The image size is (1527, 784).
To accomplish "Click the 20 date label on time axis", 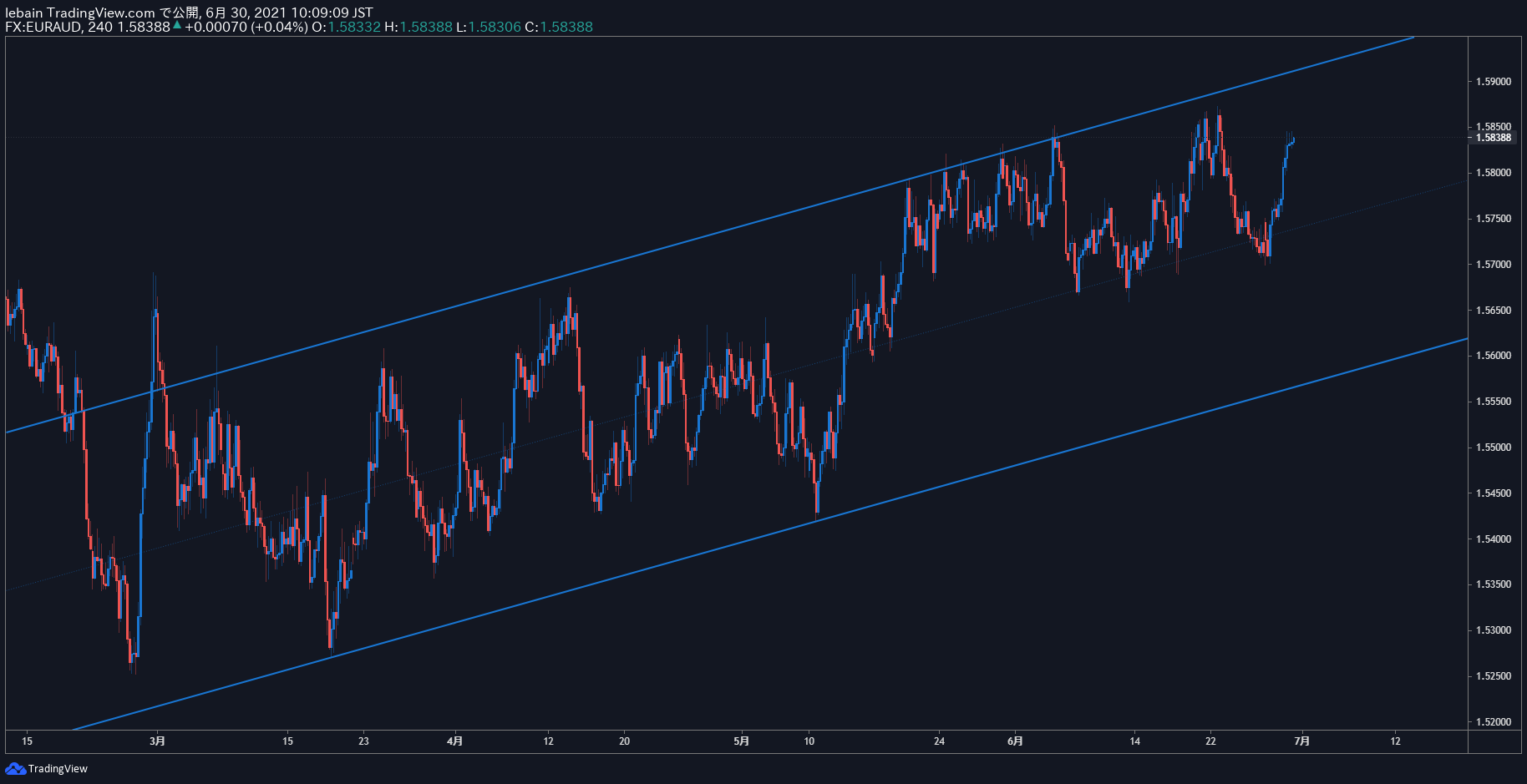I will click(624, 741).
